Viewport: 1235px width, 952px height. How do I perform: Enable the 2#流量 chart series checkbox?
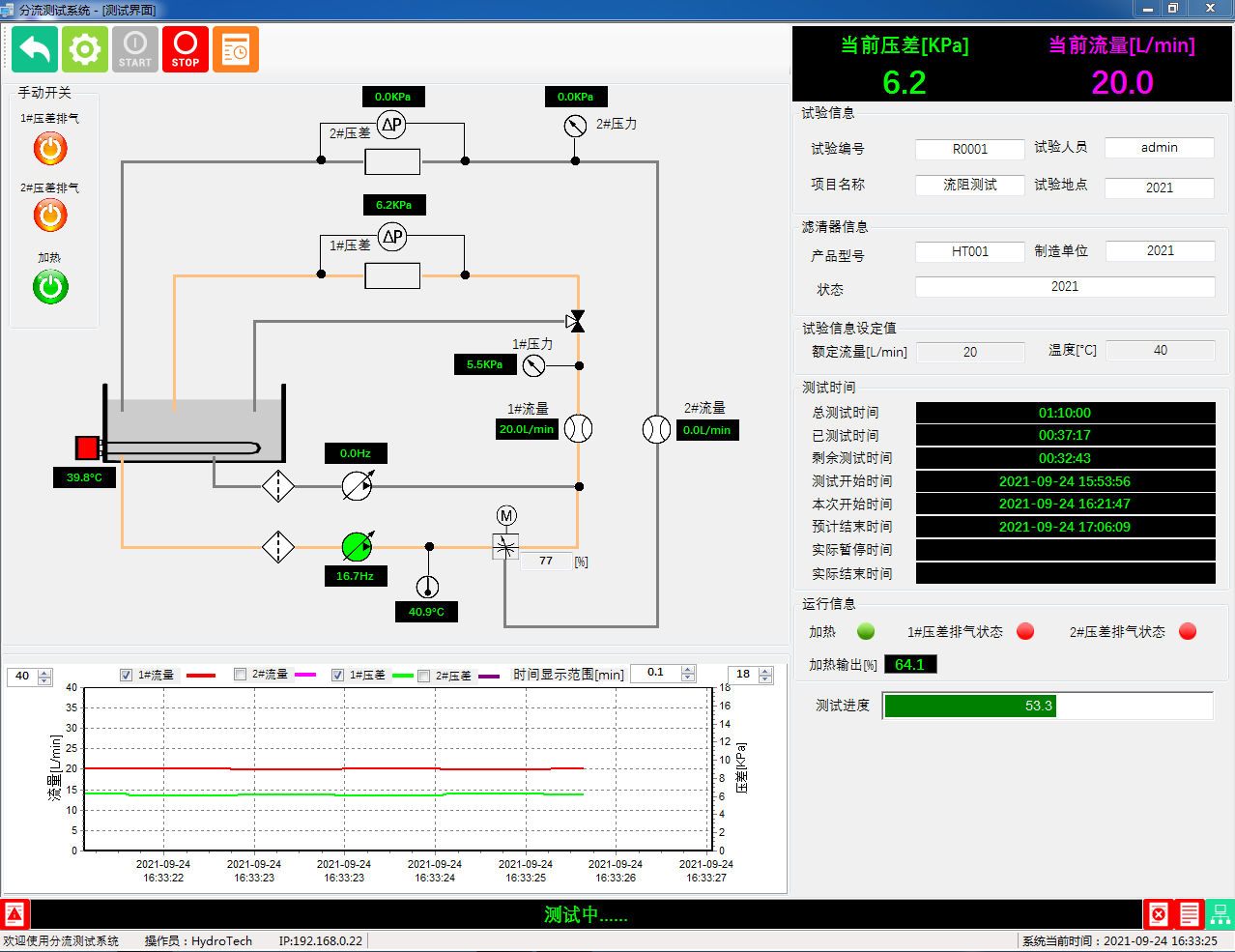240,675
